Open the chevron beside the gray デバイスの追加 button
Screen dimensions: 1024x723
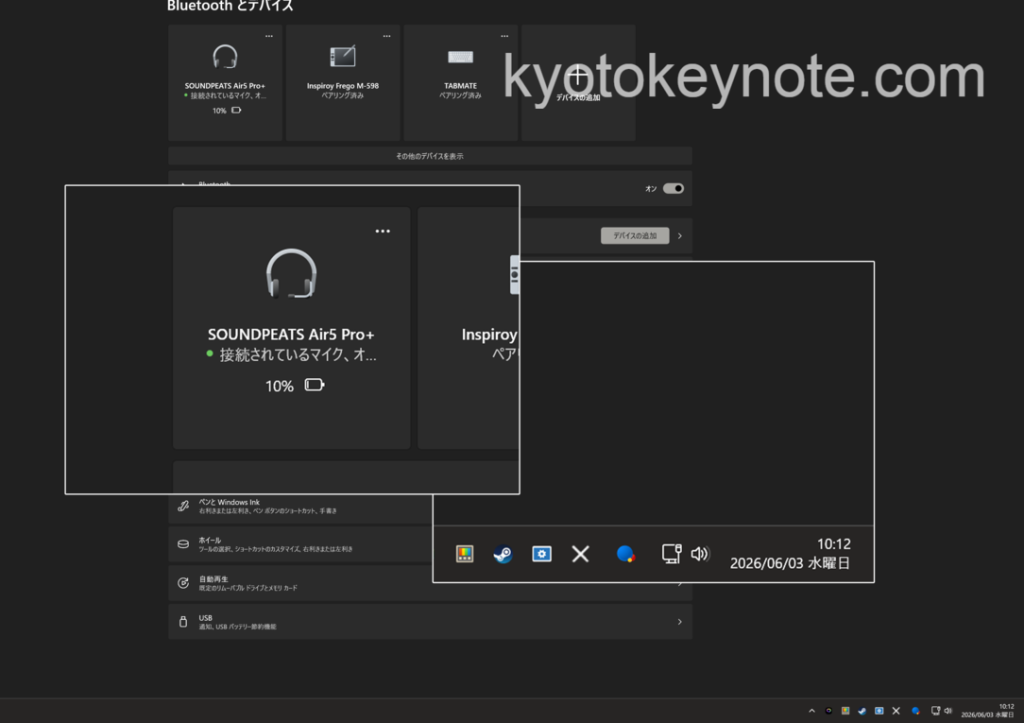point(680,236)
